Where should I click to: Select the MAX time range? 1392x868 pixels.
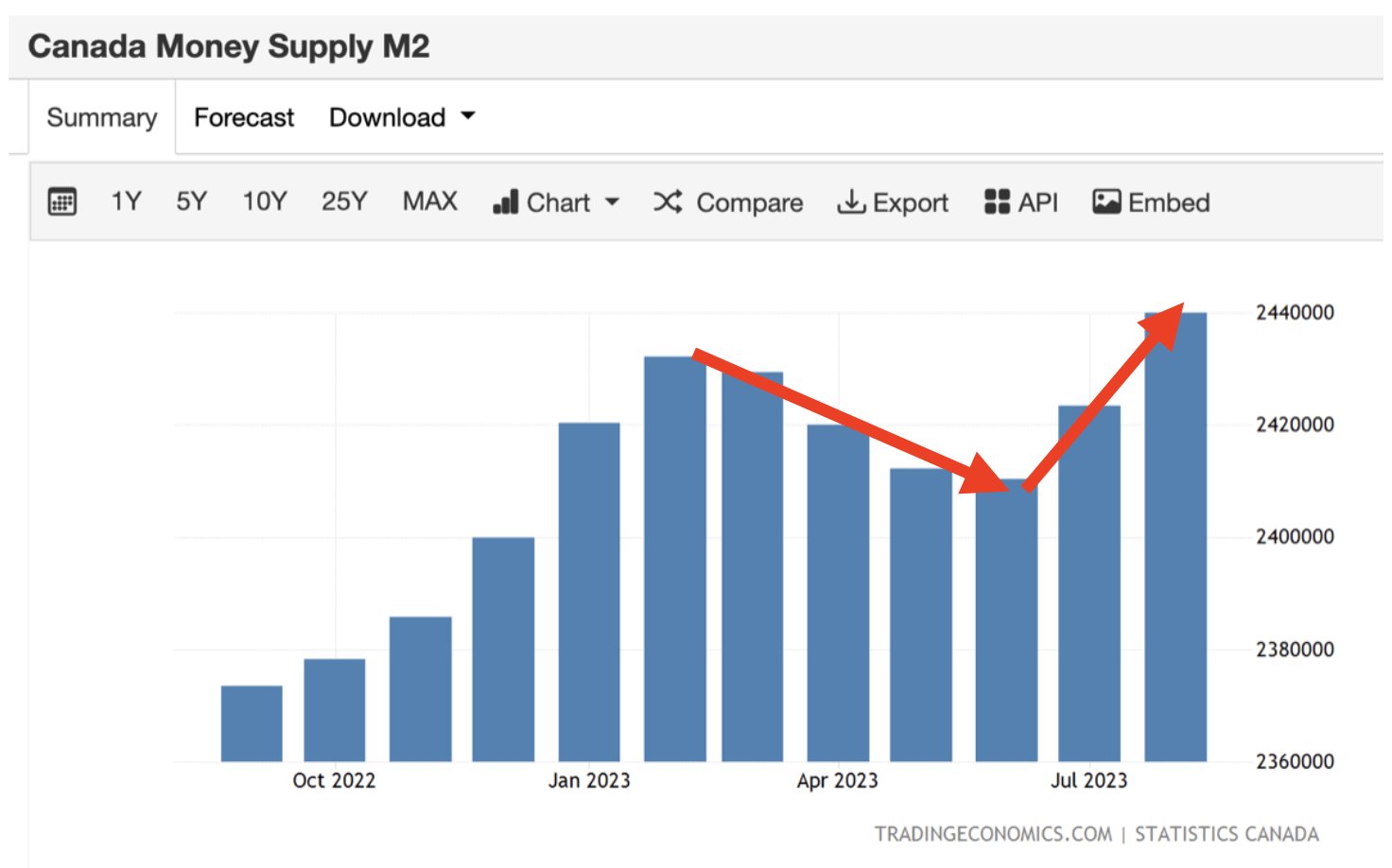pos(430,201)
